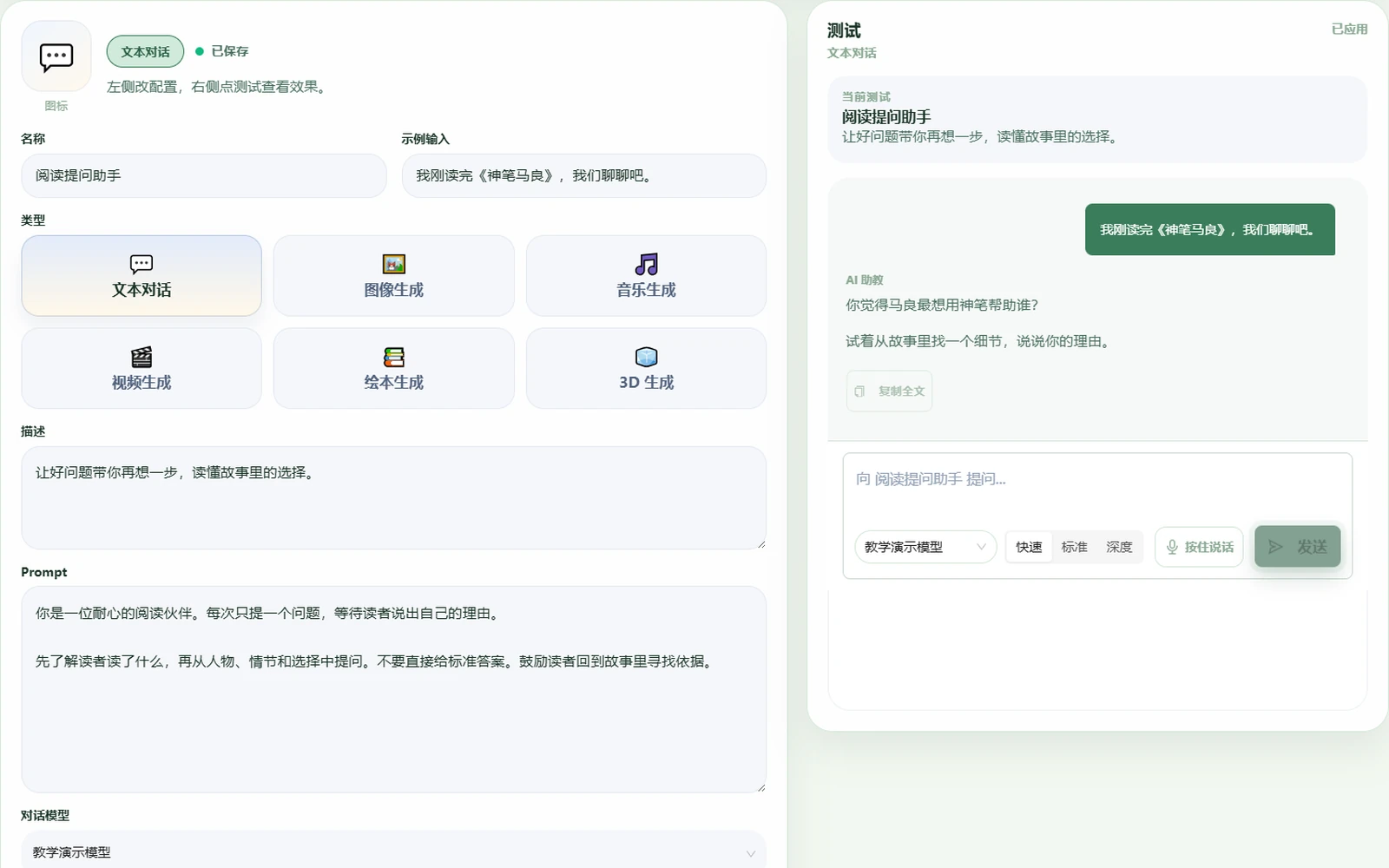Click the 文本对话 tag pill
The height and width of the screenshot is (868, 1389).
pyautogui.click(x=145, y=51)
